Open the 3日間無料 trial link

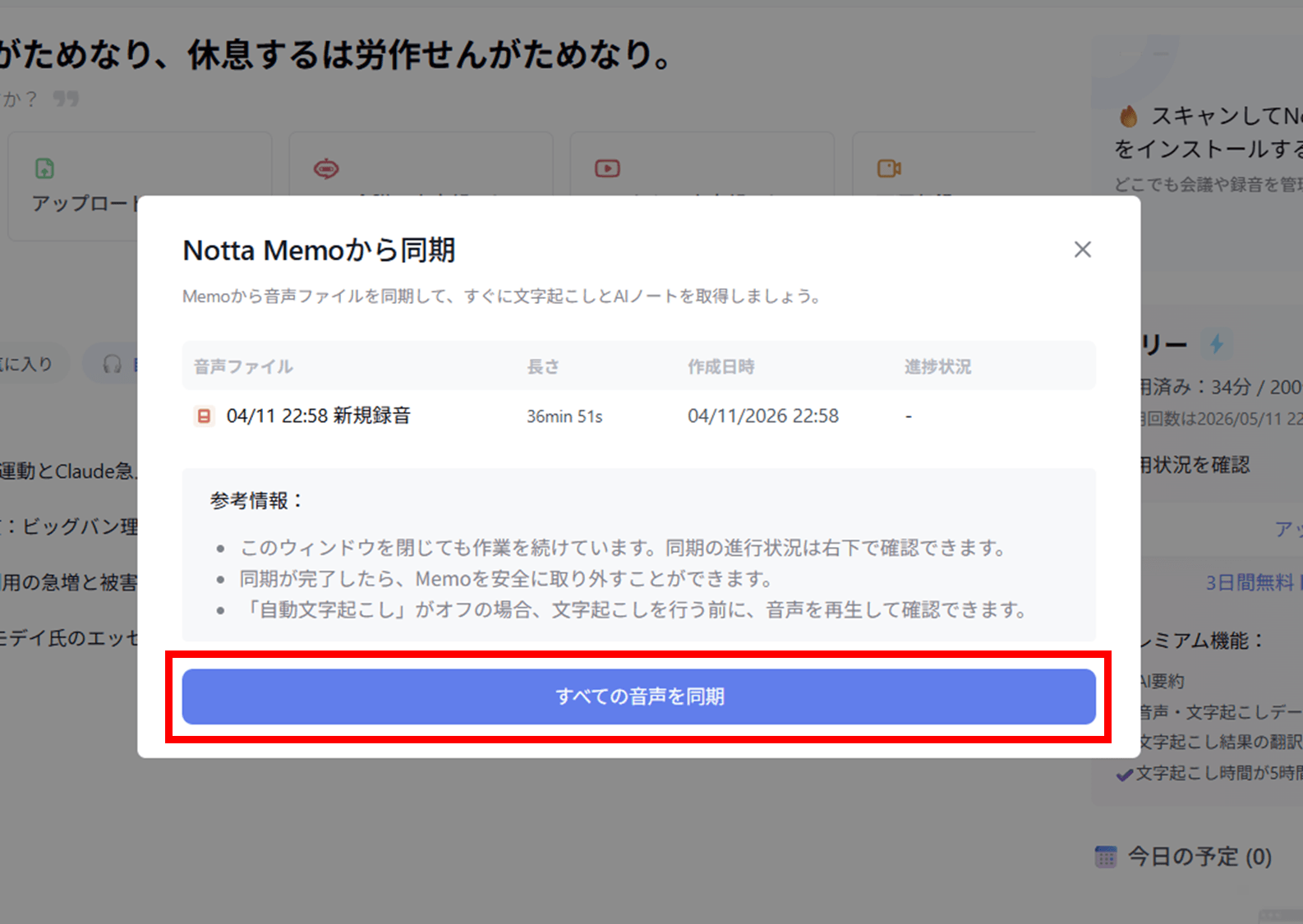tap(1249, 582)
